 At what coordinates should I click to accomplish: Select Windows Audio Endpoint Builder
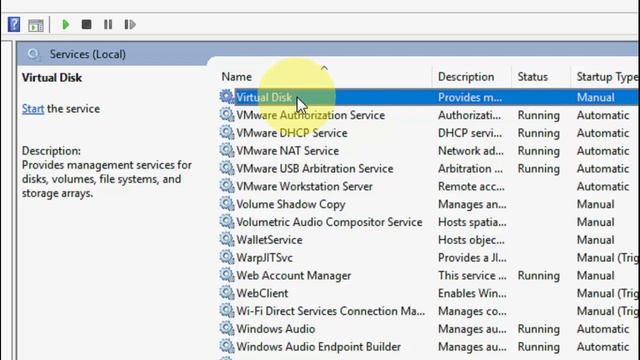pos(318,347)
